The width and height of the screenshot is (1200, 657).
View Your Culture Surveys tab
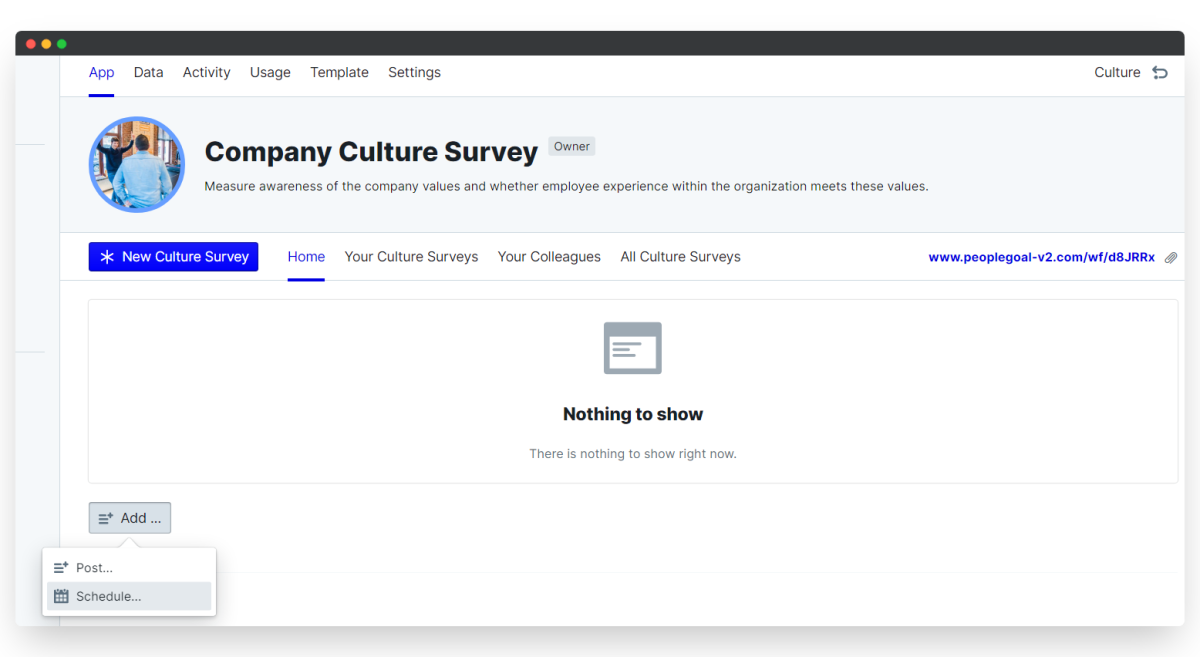pos(411,257)
